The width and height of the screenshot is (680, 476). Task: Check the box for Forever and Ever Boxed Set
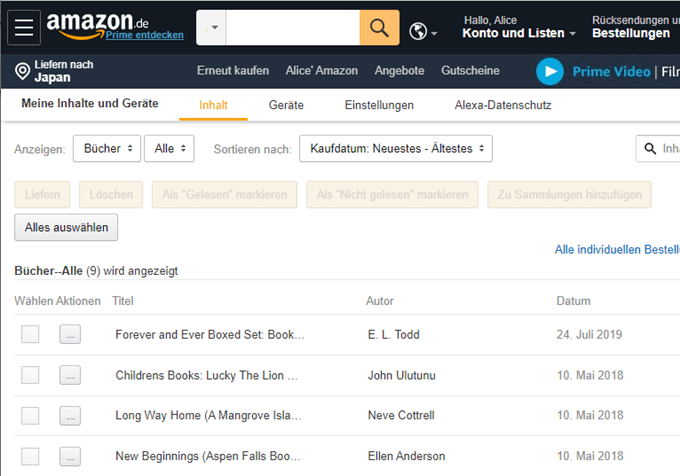click(30, 334)
